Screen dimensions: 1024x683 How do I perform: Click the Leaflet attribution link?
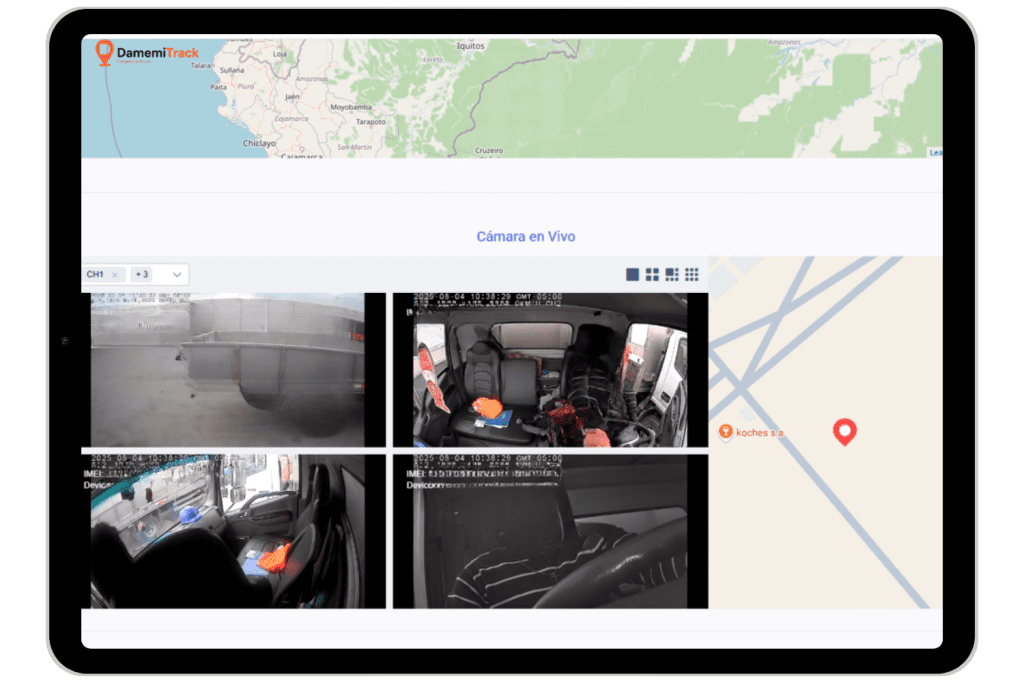935,153
